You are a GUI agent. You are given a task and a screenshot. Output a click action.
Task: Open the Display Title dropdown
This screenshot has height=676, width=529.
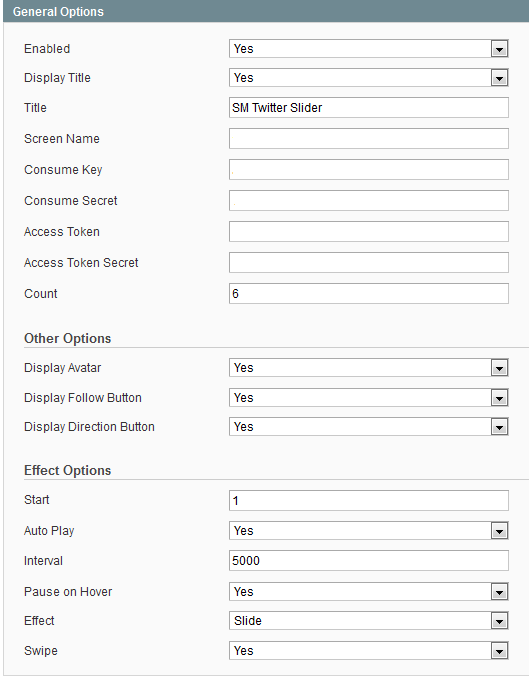pyautogui.click(x=369, y=78)
